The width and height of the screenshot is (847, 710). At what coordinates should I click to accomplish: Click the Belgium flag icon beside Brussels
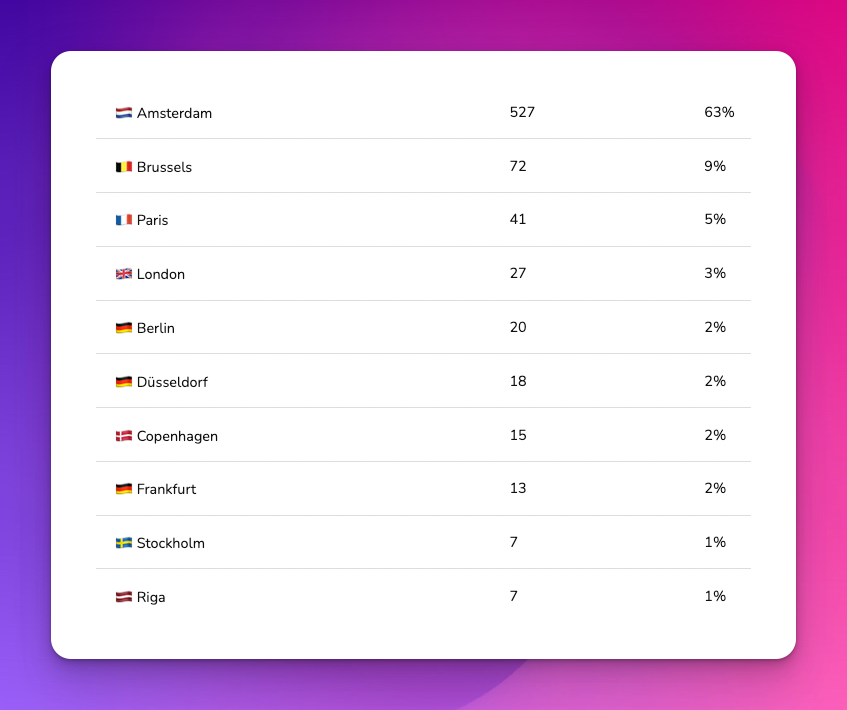[x=124, y=167]
